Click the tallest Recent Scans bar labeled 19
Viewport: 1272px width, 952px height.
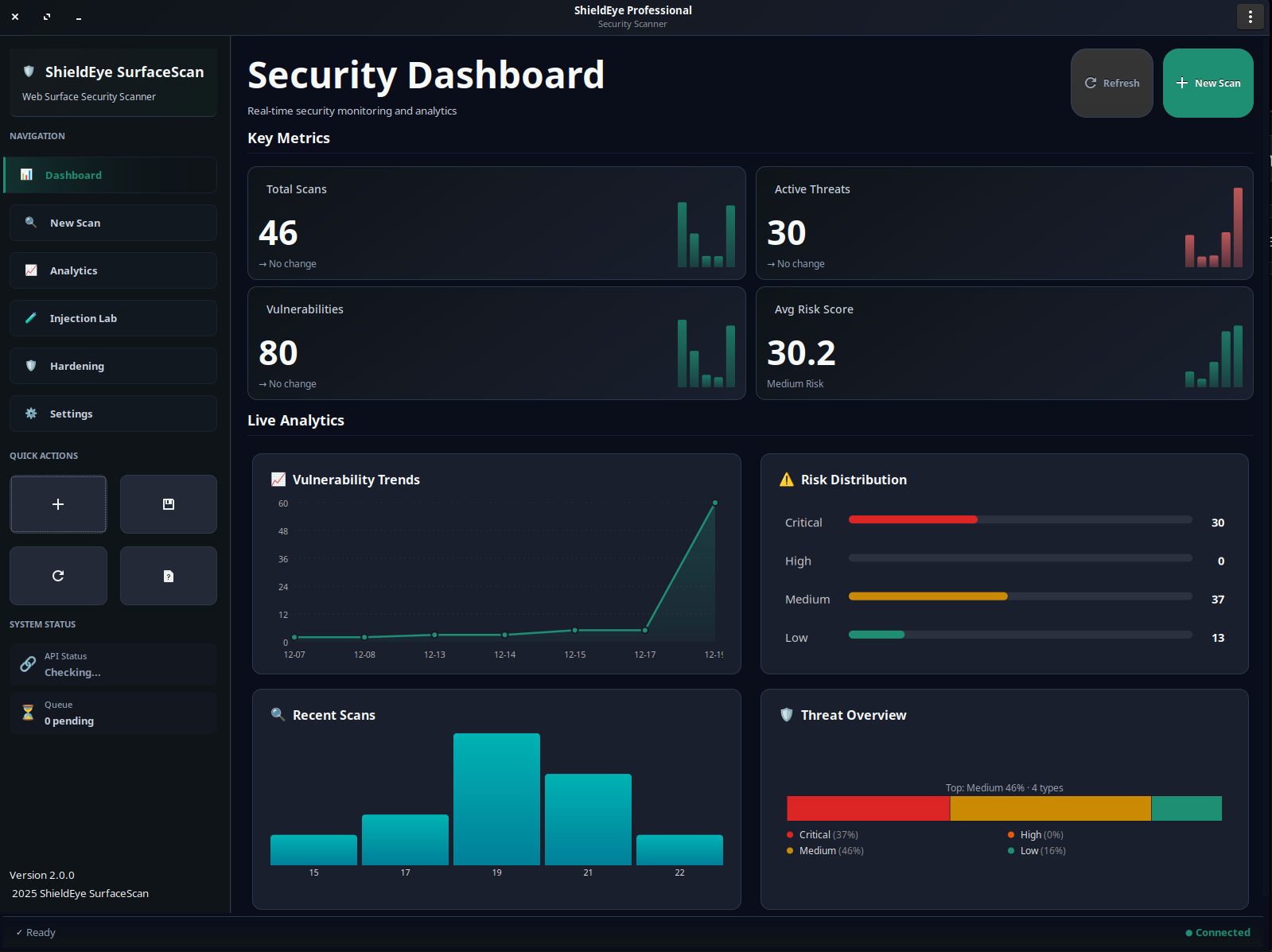coord(496,799)
